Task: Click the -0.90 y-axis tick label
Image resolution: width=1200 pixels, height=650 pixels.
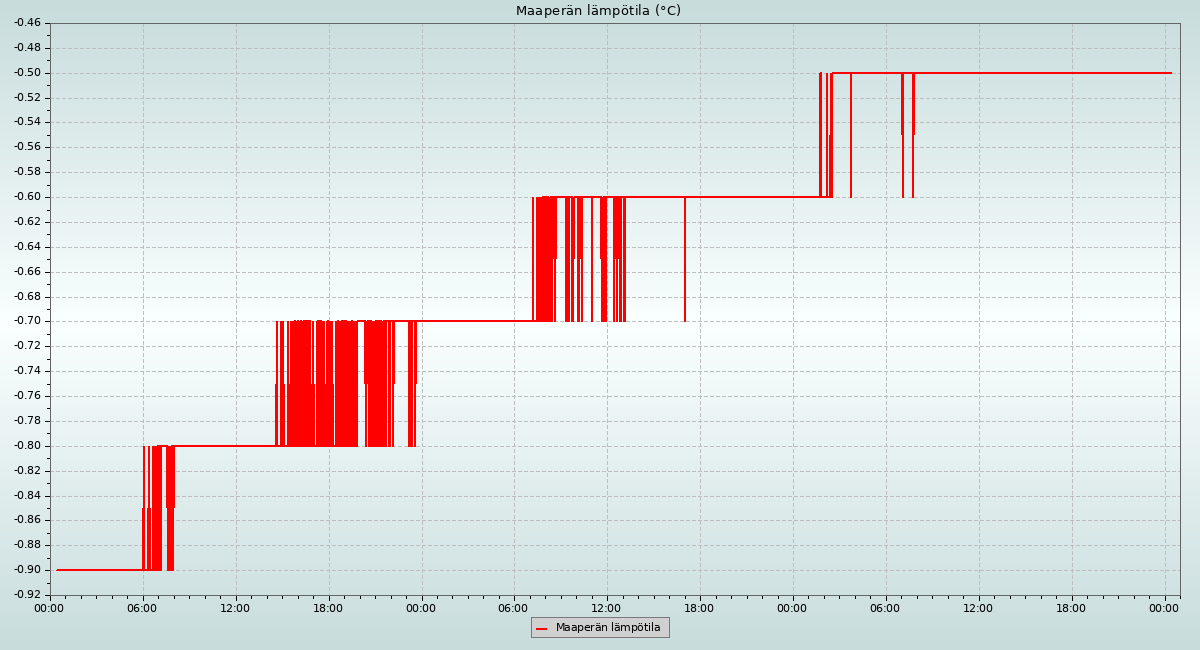Action: point(27,570)
